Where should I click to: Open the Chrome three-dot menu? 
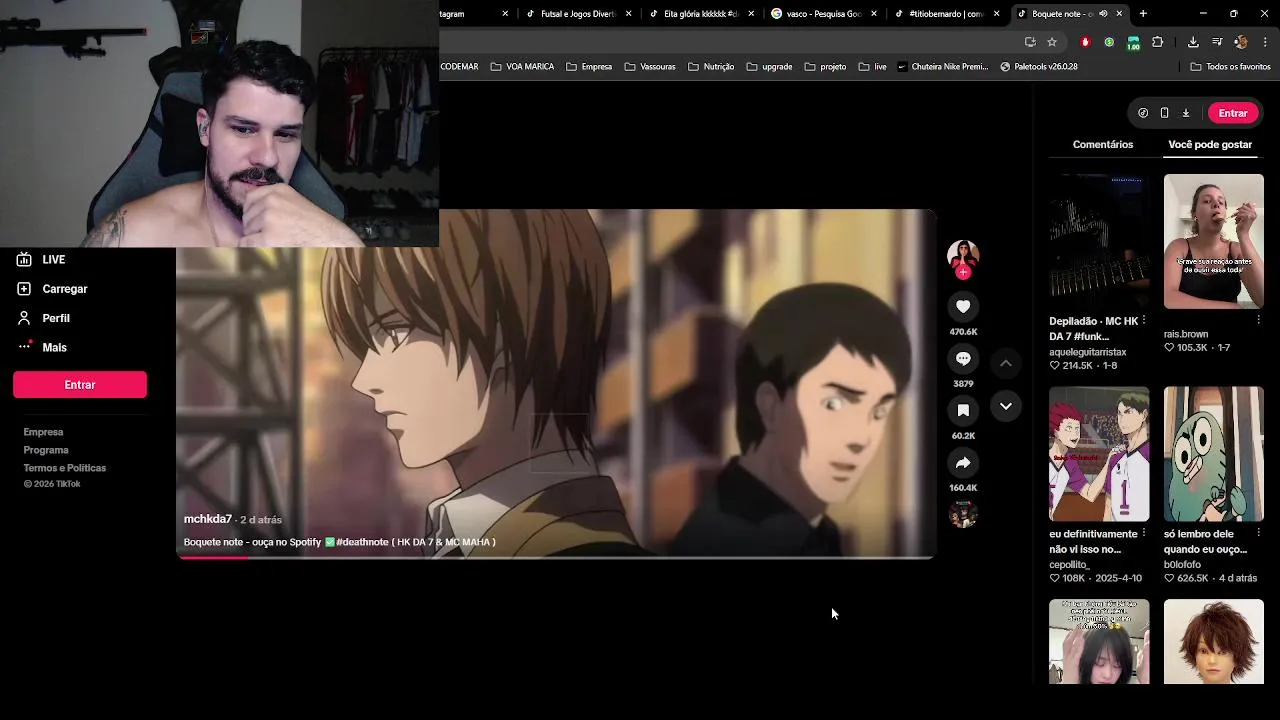(x=1266, y=42)
